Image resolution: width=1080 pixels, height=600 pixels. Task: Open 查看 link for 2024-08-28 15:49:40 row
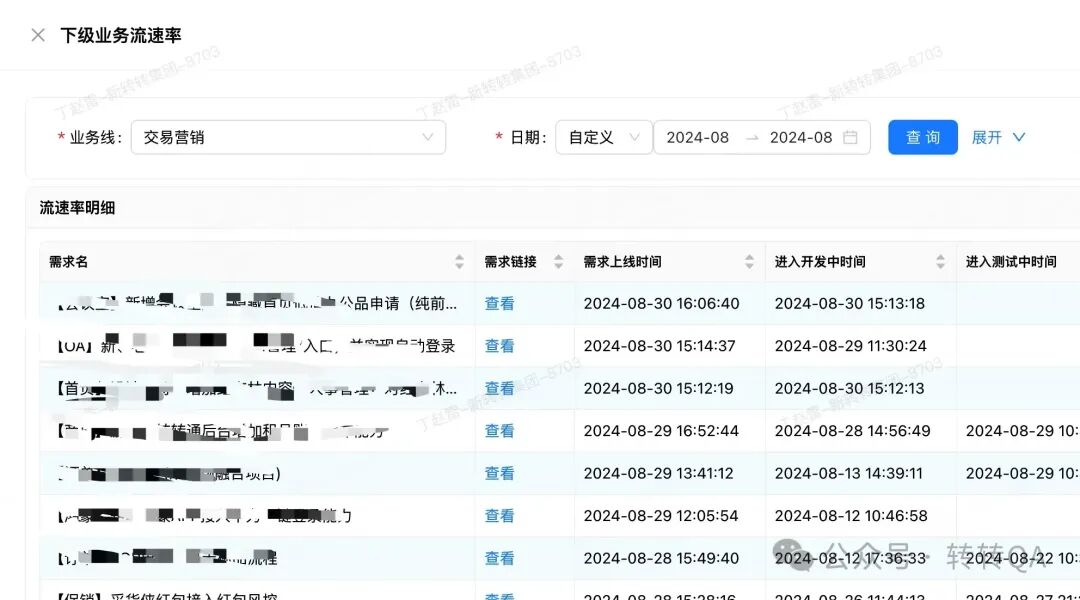pyautogui.click(x=499, y=558)
